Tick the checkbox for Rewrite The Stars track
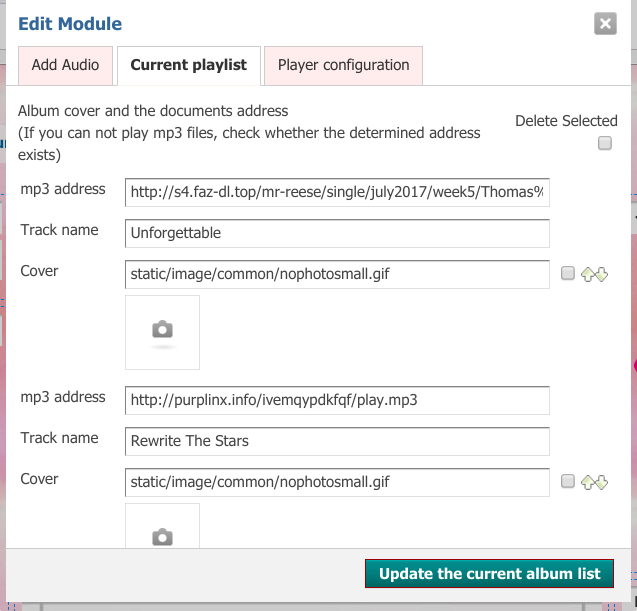The image size is (637, 611). (x=568, y=482)
